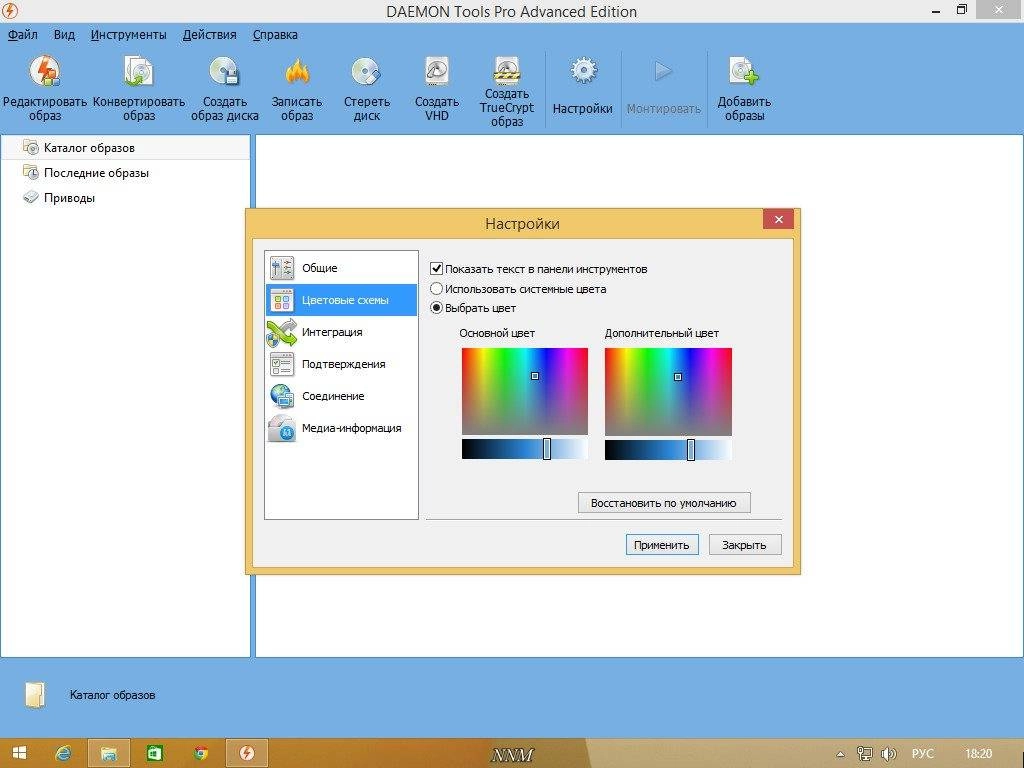Screen dimensions: 1024x768
Task: Toggle Show text in toolbar (Показать текст) checkbox
Action: [x=437, y=268]
